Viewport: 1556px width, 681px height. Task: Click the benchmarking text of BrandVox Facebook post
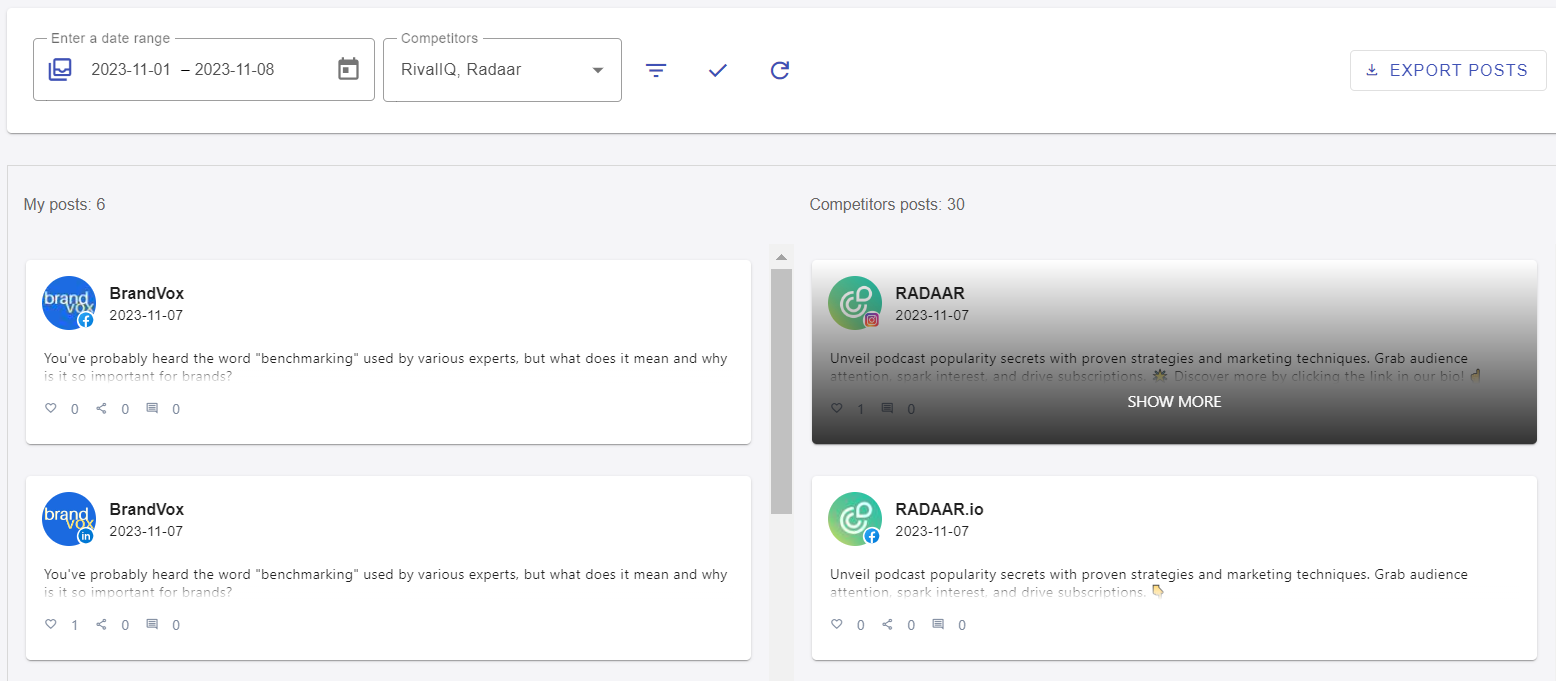point(386,367)
